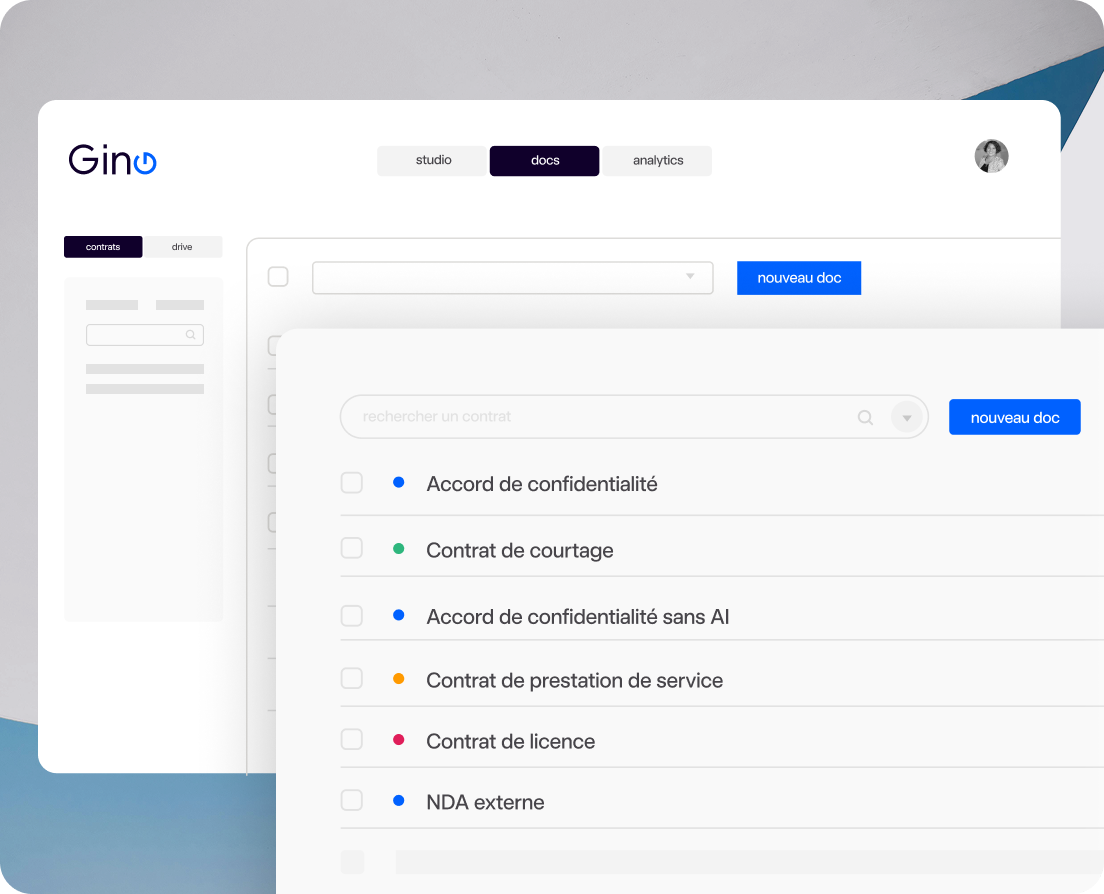The width and height of the screenshot is (1104, 894).
Task: Click the blue dot beside Accord de confidentialité
Action: (399, 482)
